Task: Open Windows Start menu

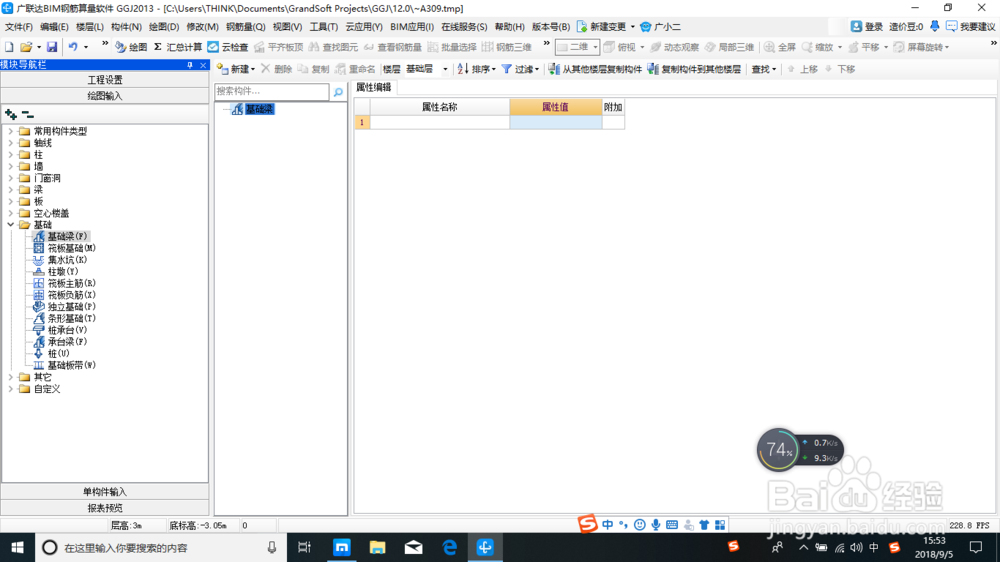Action: pyautogui.click(x=17, y=547)
